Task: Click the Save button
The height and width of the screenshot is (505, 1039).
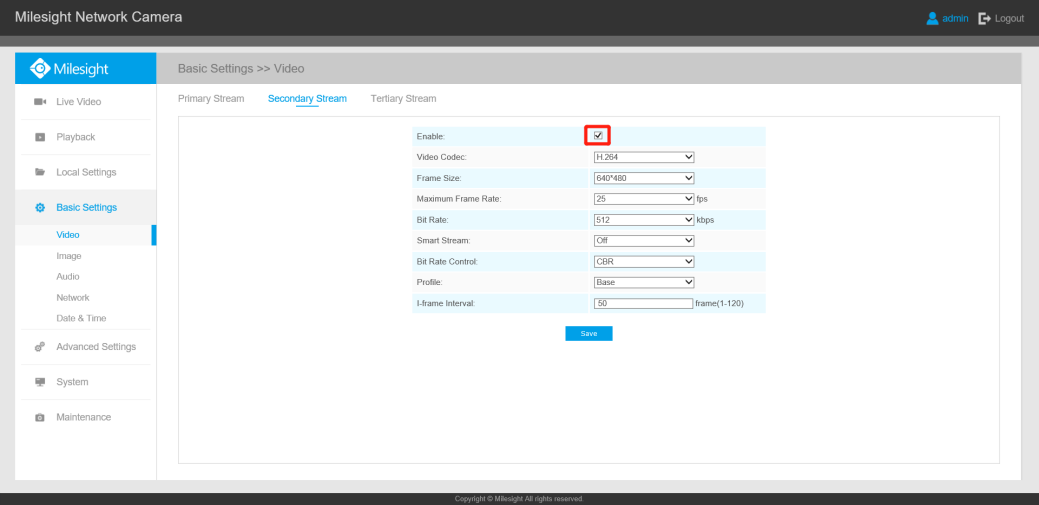Action: 588,333
